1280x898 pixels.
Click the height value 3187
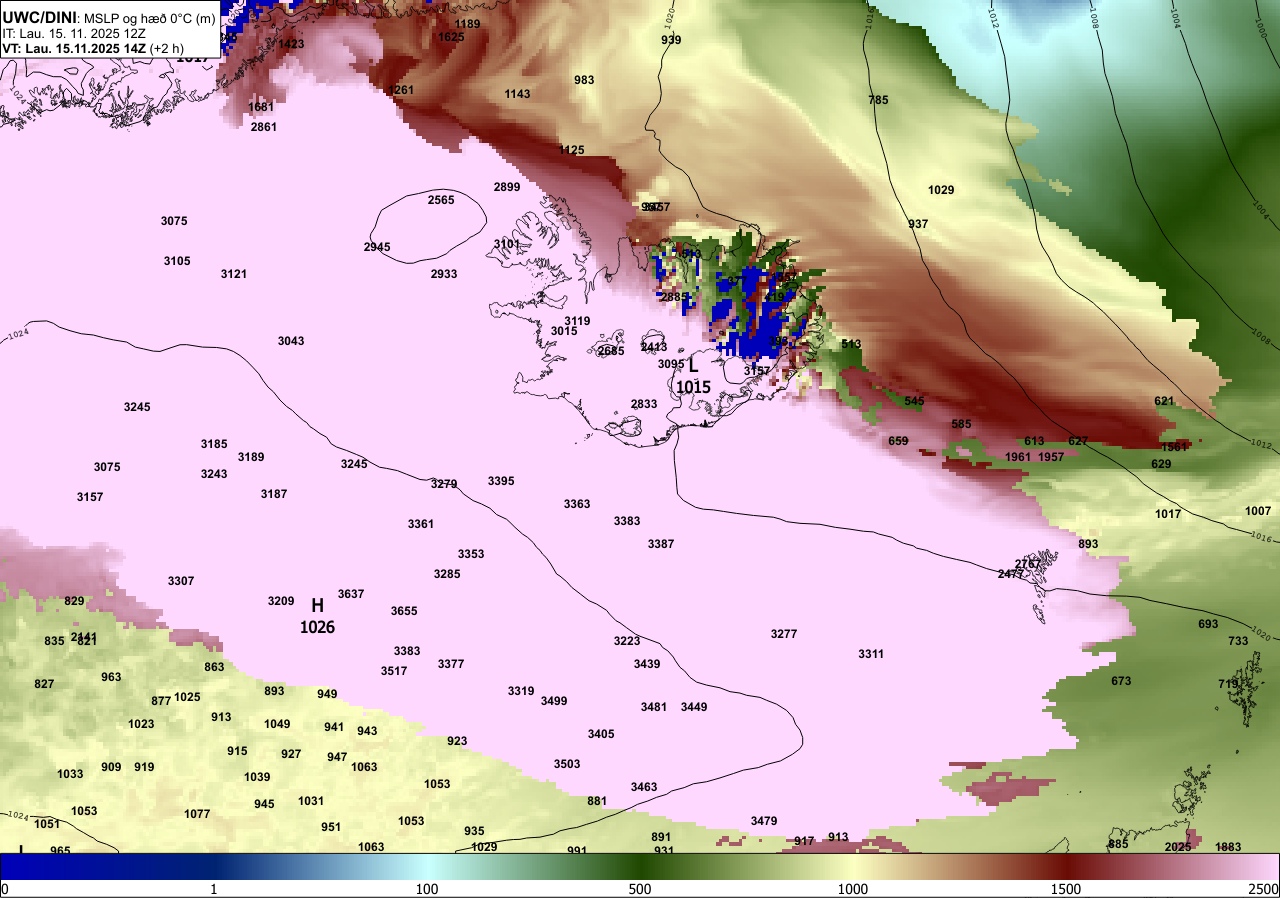[274, 494]
